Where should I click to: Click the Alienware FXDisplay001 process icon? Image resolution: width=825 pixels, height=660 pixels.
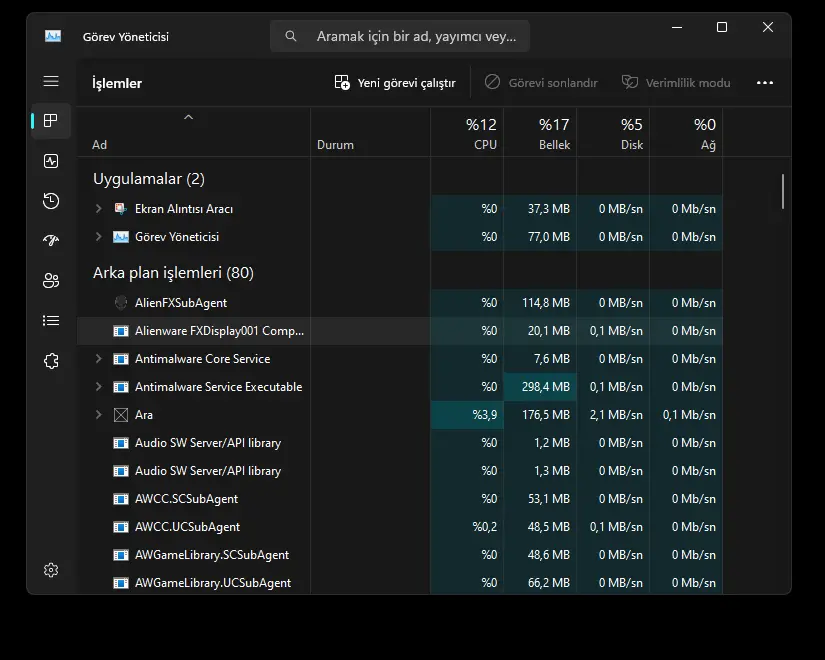click(x=120, y=331)
